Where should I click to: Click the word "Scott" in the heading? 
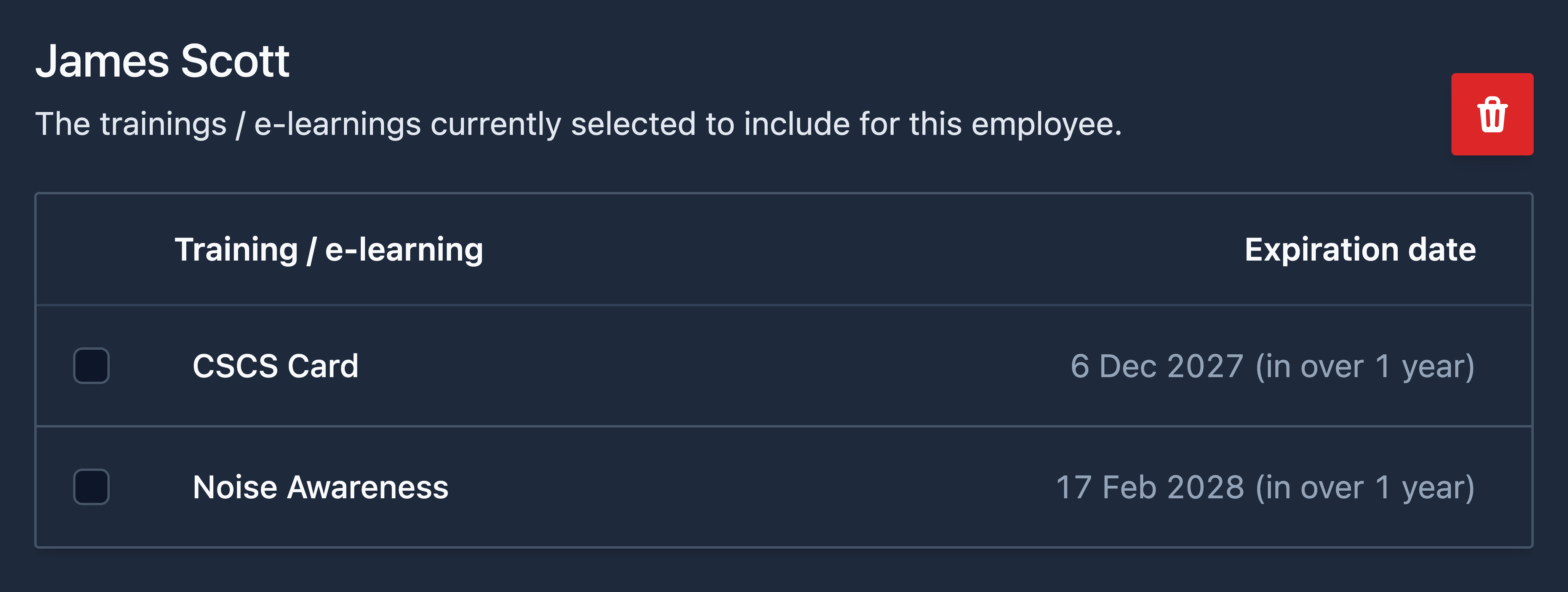[235, 61]
